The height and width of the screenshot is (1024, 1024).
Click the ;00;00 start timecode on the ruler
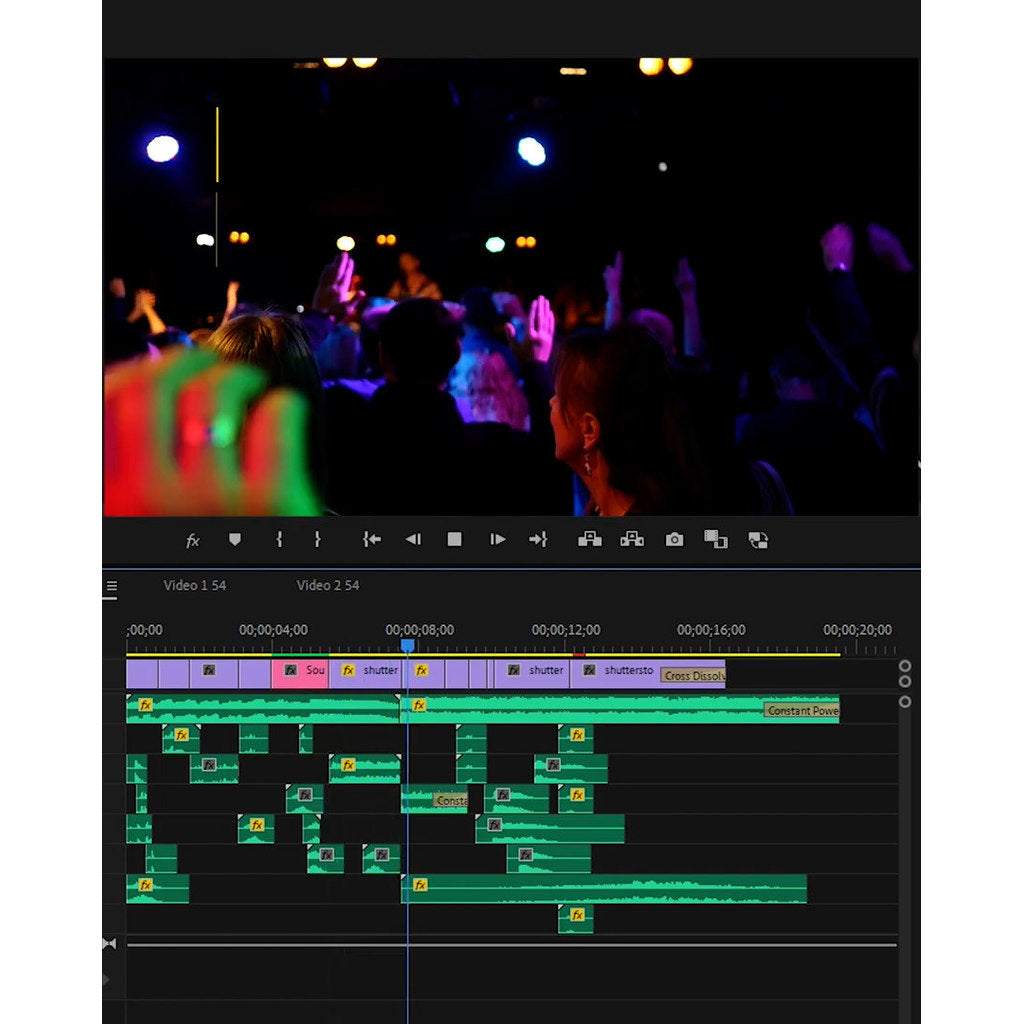pyautogui.click(x=145, y=630)
